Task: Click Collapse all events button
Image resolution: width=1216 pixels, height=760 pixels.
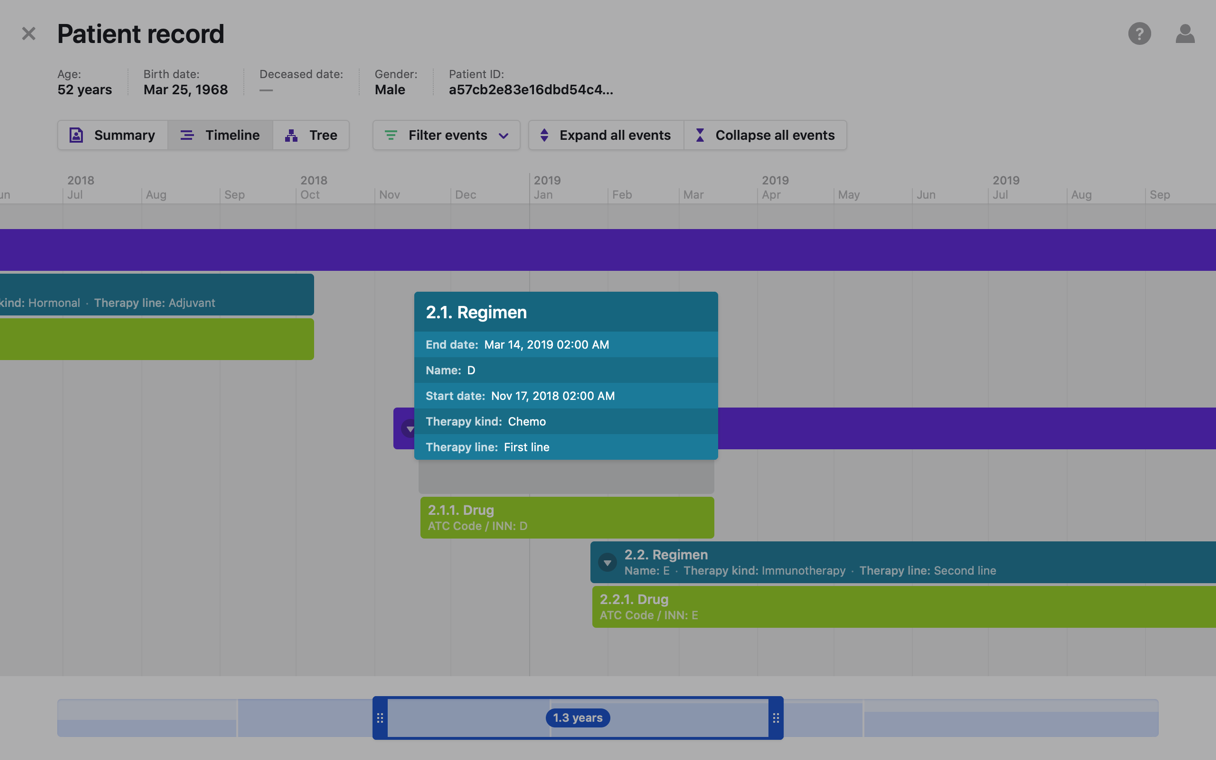Action: 765,135
